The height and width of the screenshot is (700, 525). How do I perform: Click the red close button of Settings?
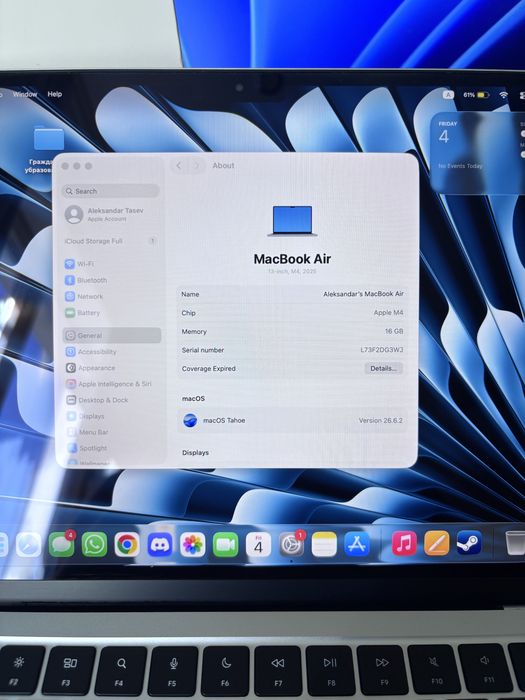[x=65, y=166]
